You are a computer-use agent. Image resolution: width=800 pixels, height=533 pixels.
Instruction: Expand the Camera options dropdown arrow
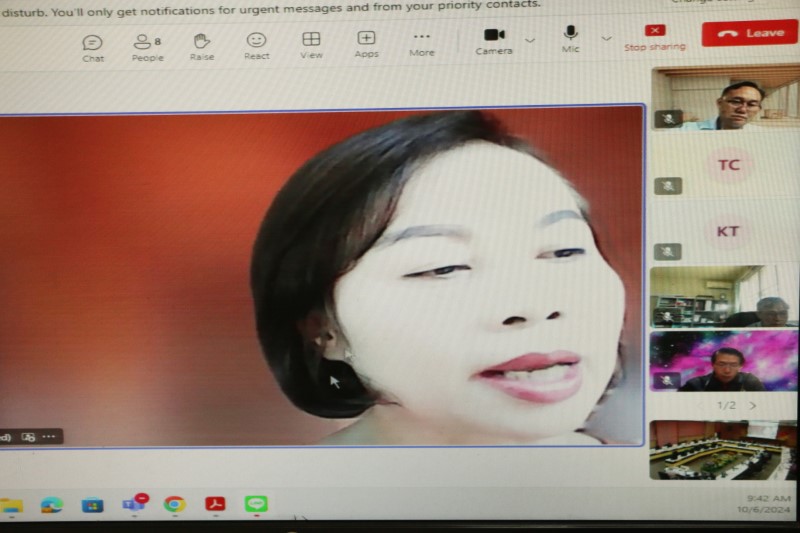coord(530,40)
